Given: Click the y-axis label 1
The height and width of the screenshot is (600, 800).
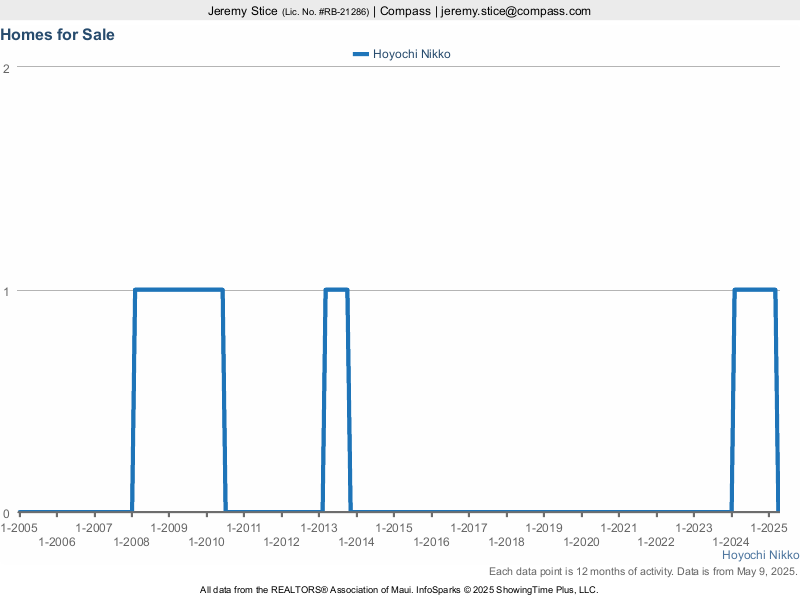Looking at the screenshot, I should 6,292.
